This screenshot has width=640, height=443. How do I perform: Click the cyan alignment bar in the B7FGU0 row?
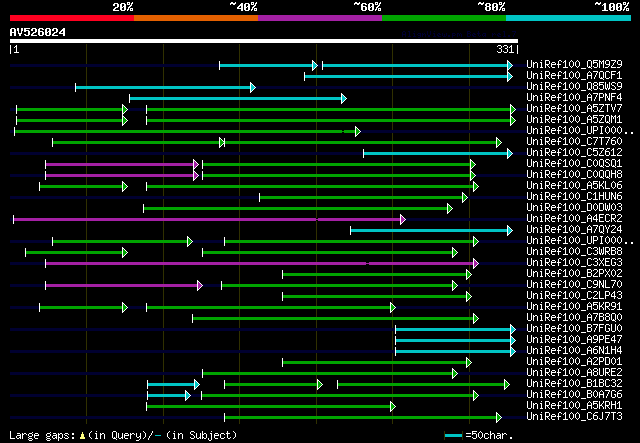point(456,330)
